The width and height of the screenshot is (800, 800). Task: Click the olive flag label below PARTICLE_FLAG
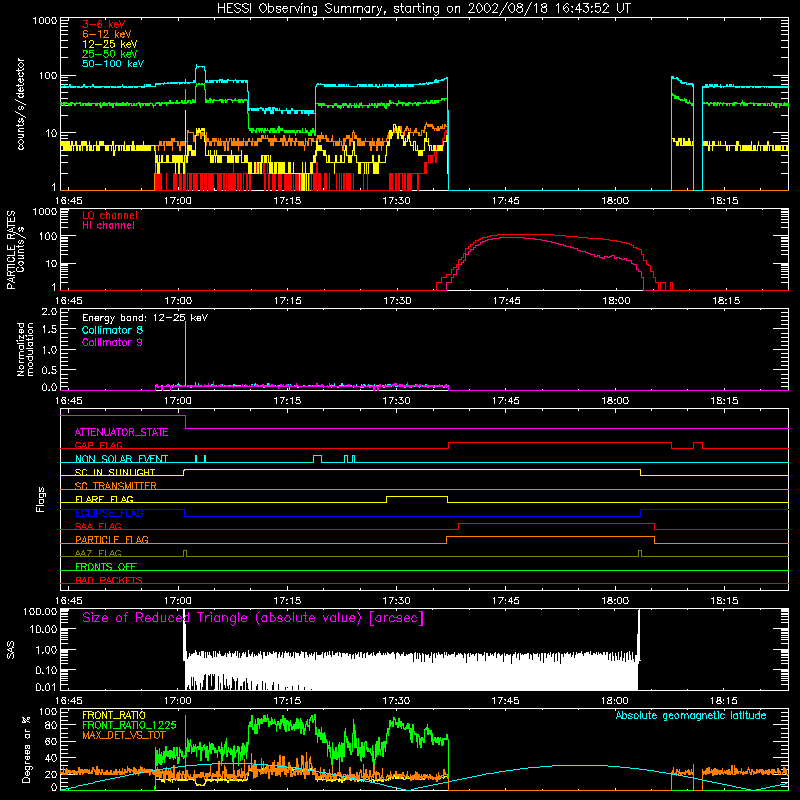tap(98, 553)
